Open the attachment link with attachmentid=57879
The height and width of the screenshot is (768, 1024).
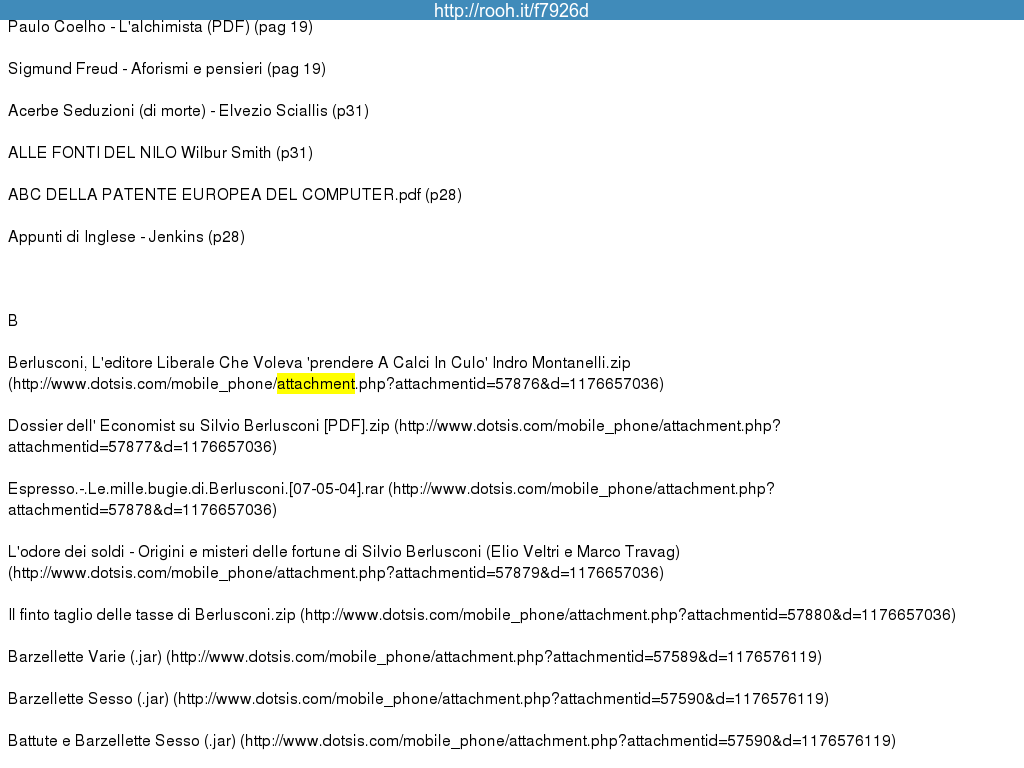(336, 573)
